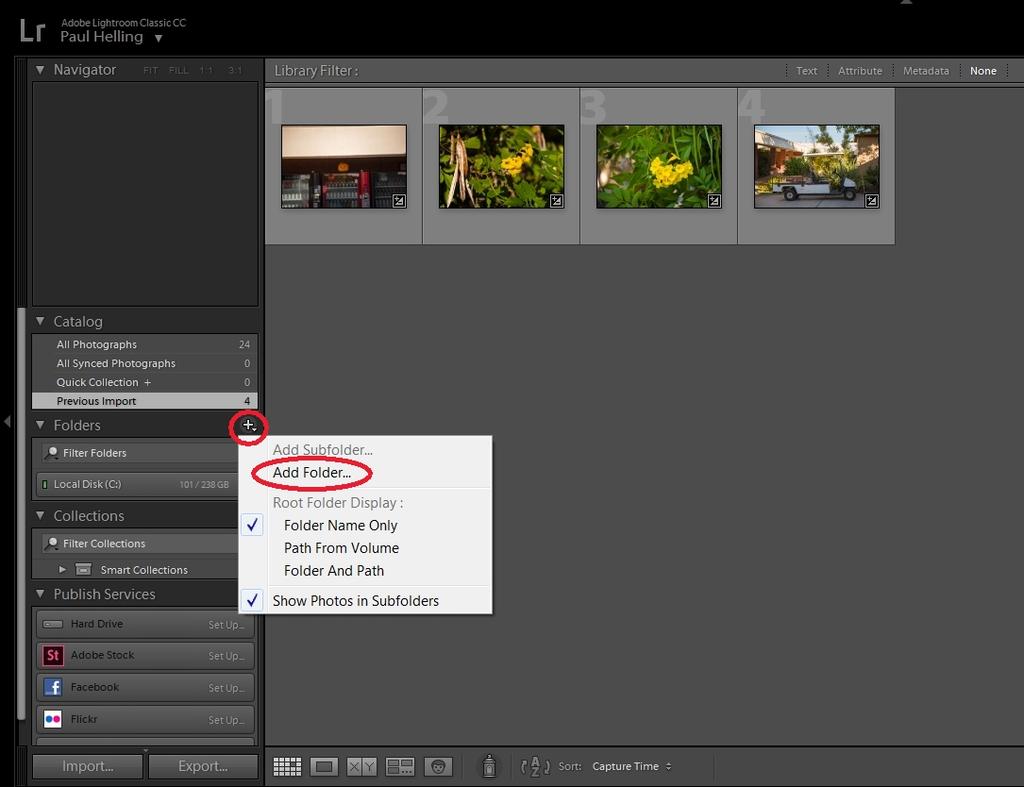Viewport: 1024px width, 787px height.
Task: Switch to Loupe view icon
Action: point(324,767)
